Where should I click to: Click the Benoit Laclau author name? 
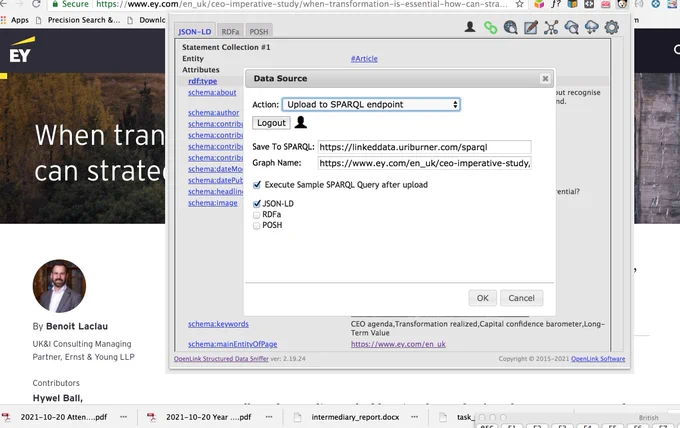tap(77, 326)
